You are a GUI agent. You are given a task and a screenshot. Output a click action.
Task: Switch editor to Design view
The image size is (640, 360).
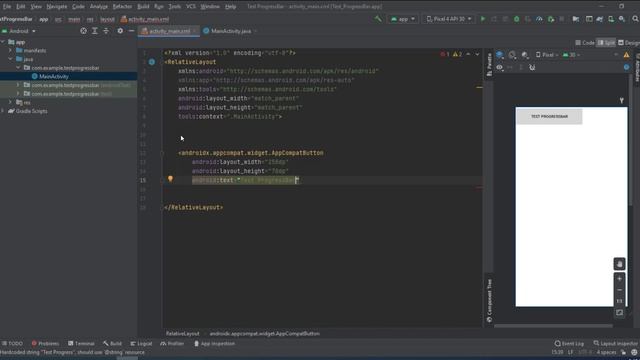tap(629, 42)
